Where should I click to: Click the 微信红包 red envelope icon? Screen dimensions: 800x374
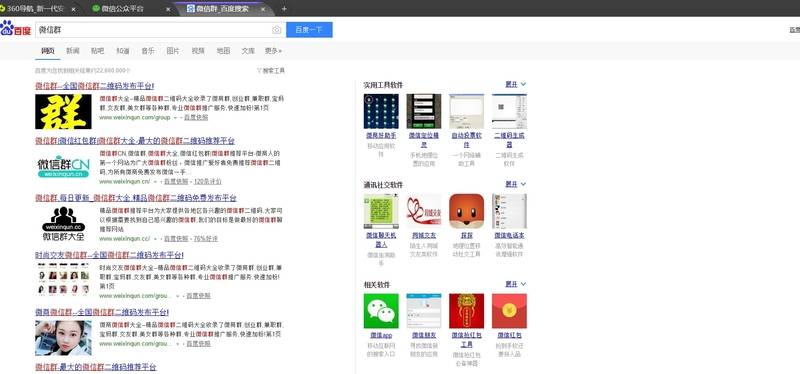509,311
